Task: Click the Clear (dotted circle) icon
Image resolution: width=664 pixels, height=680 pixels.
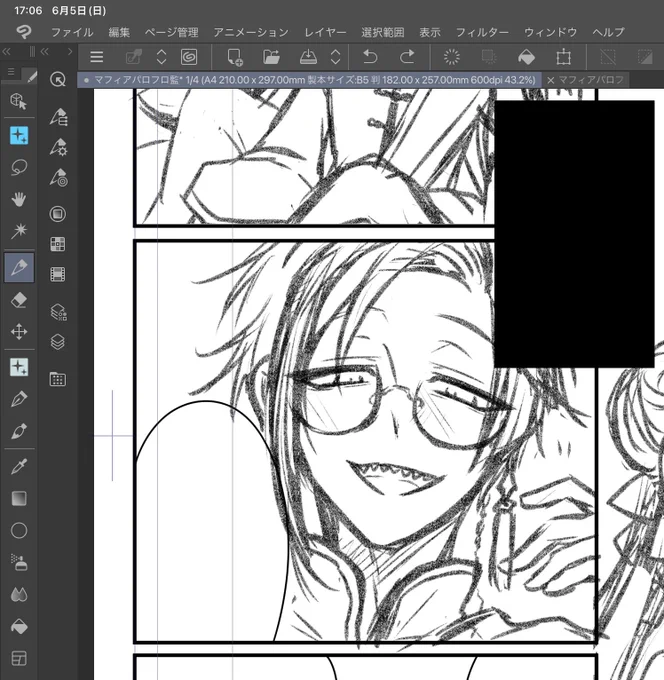Action: pos(451,57)
